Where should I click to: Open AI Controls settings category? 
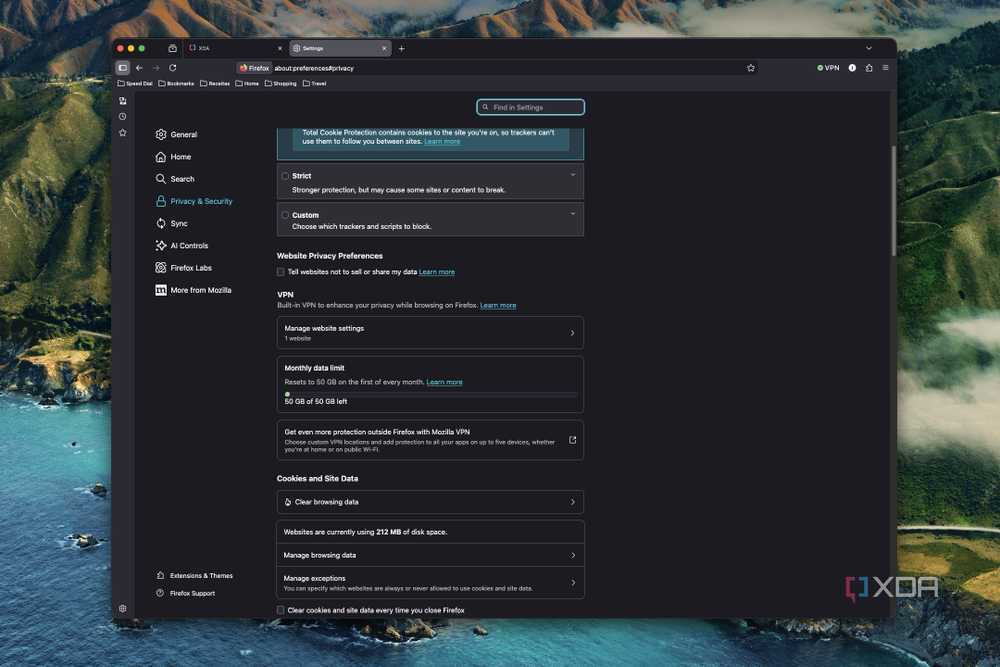(x=182, y=246)
